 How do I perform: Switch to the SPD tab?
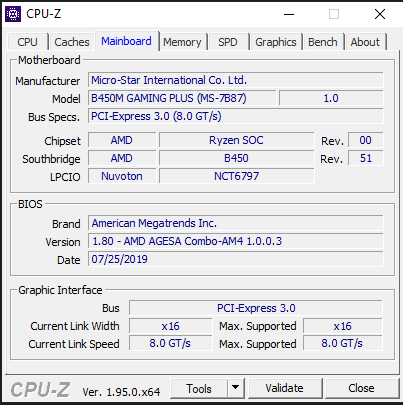click(228, 42)
